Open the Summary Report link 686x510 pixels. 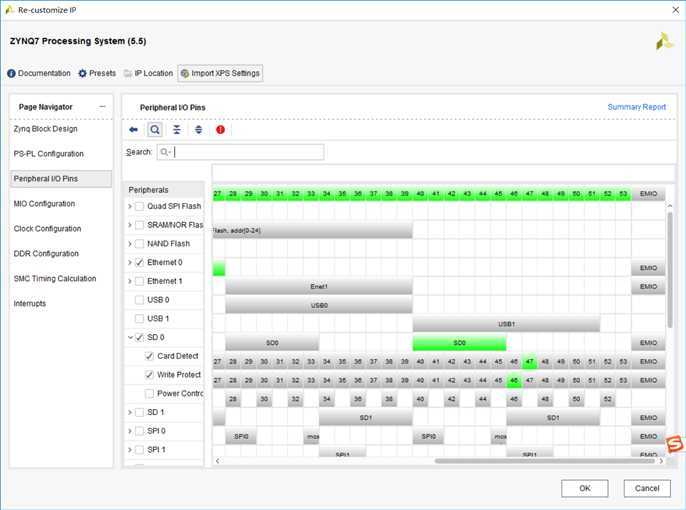637,107
